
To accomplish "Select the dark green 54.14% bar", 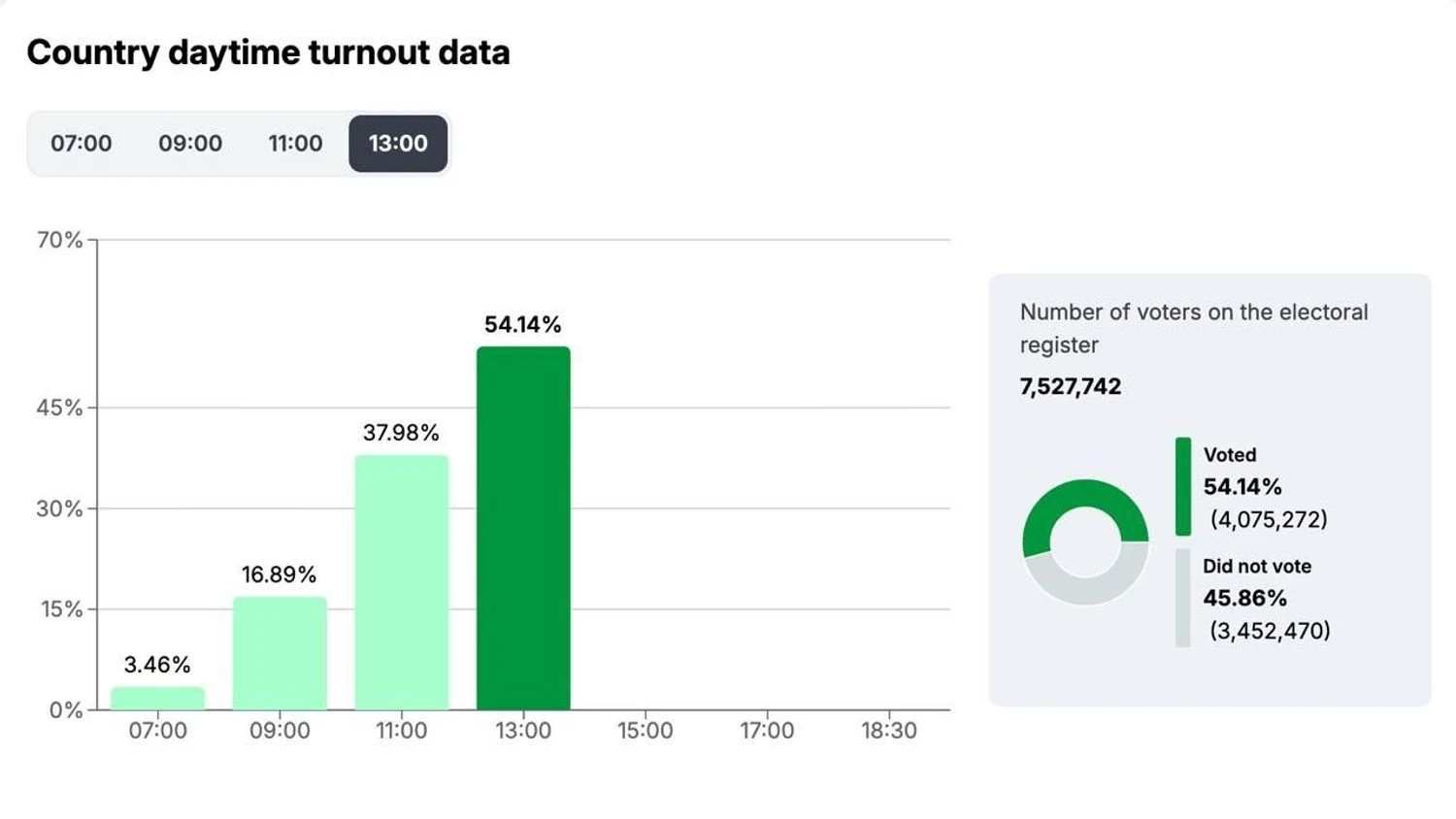I will pyautogui.click(x=523, y=529).
